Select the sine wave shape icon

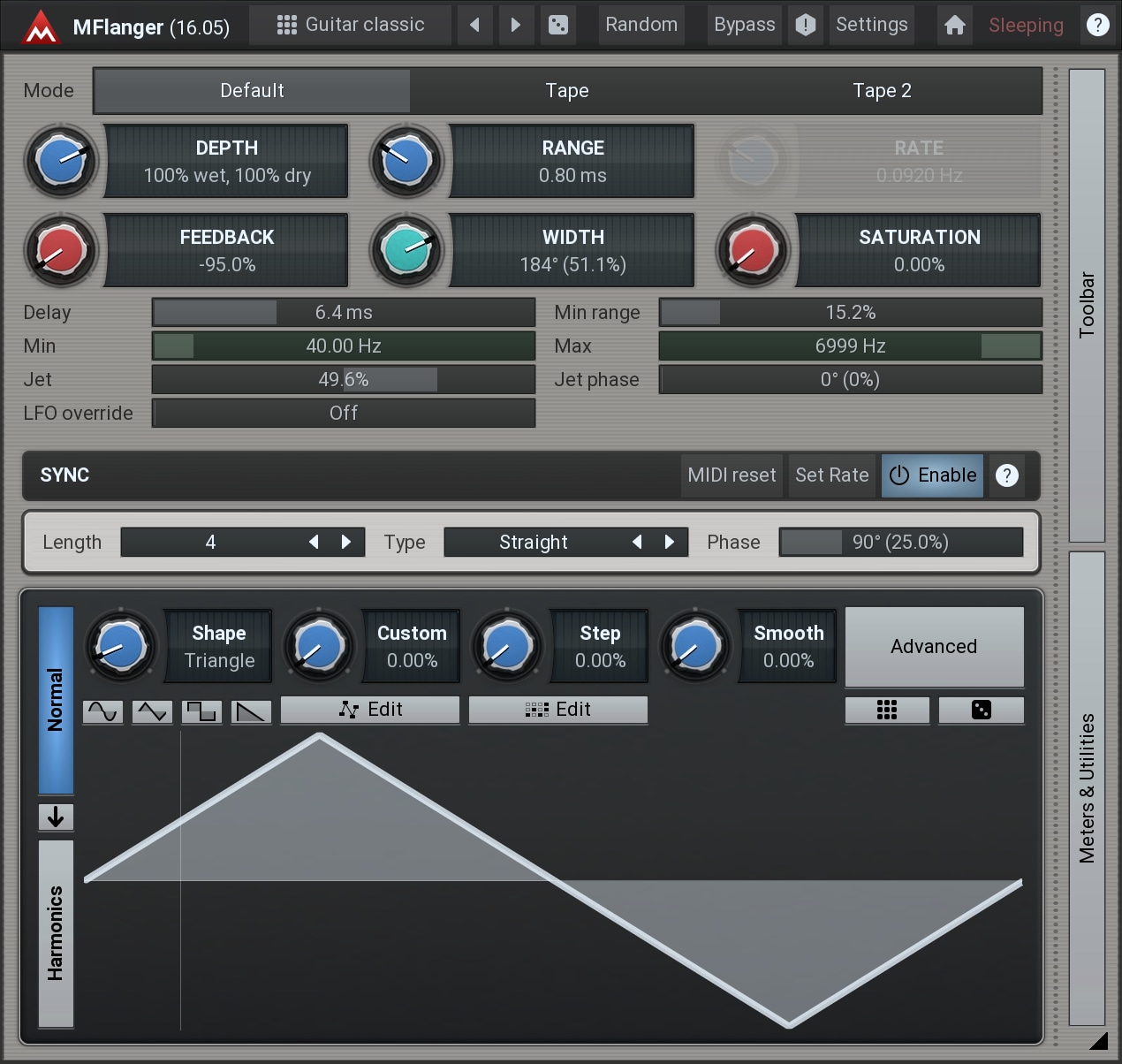pos(102,711)
